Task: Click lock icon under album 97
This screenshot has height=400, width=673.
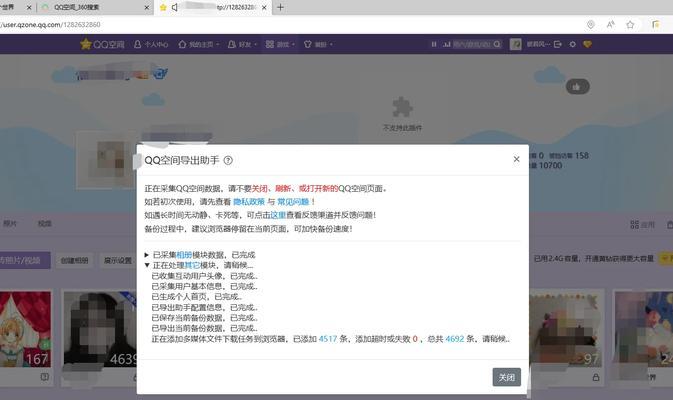Action: 596,377
